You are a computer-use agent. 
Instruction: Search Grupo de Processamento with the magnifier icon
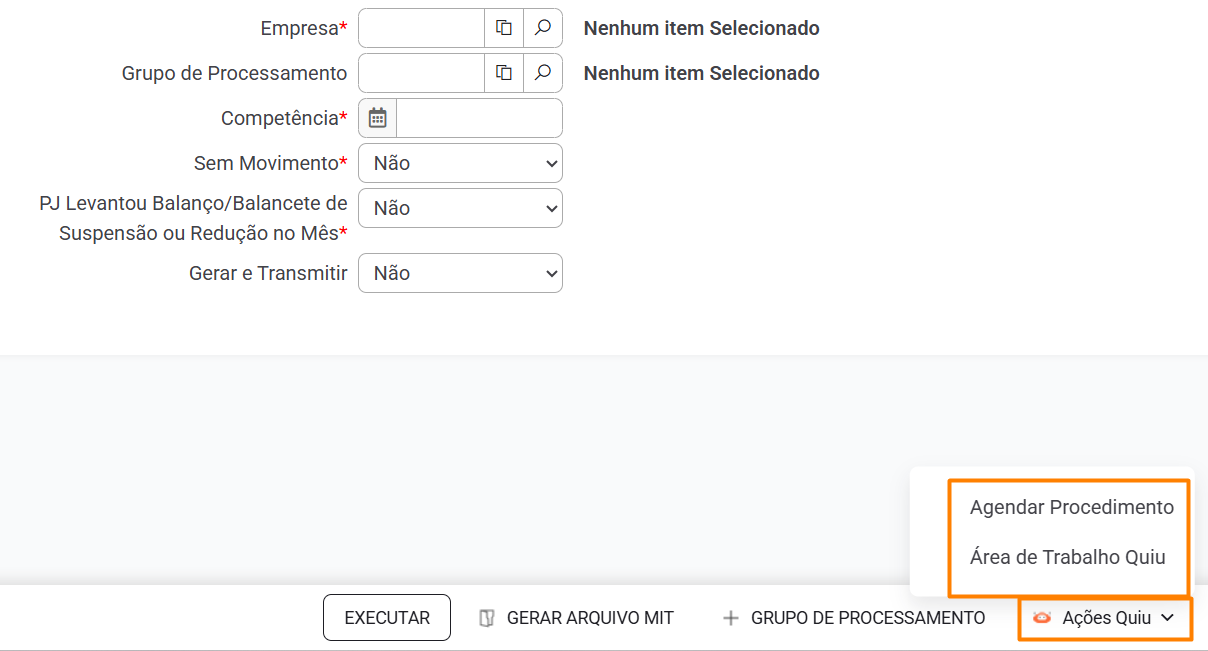pyautogui.click(x=543, y=73)
